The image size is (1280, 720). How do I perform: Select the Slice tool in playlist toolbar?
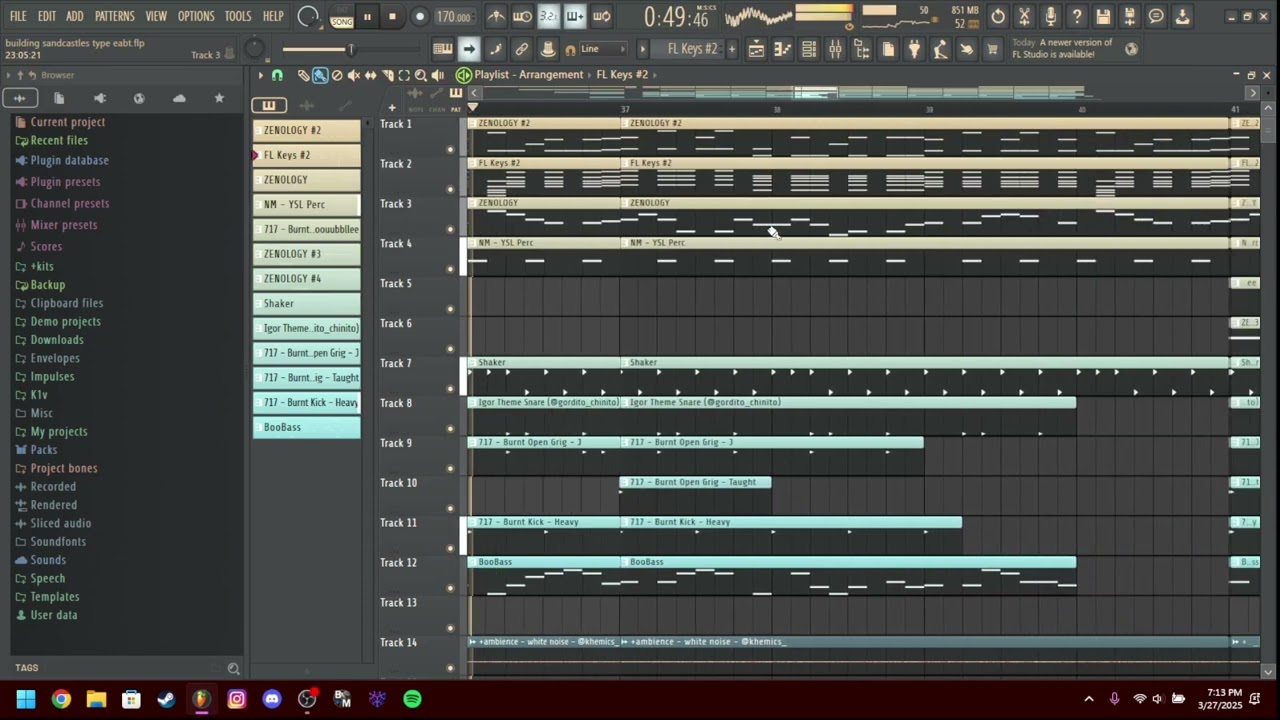[x=388, y=75]
